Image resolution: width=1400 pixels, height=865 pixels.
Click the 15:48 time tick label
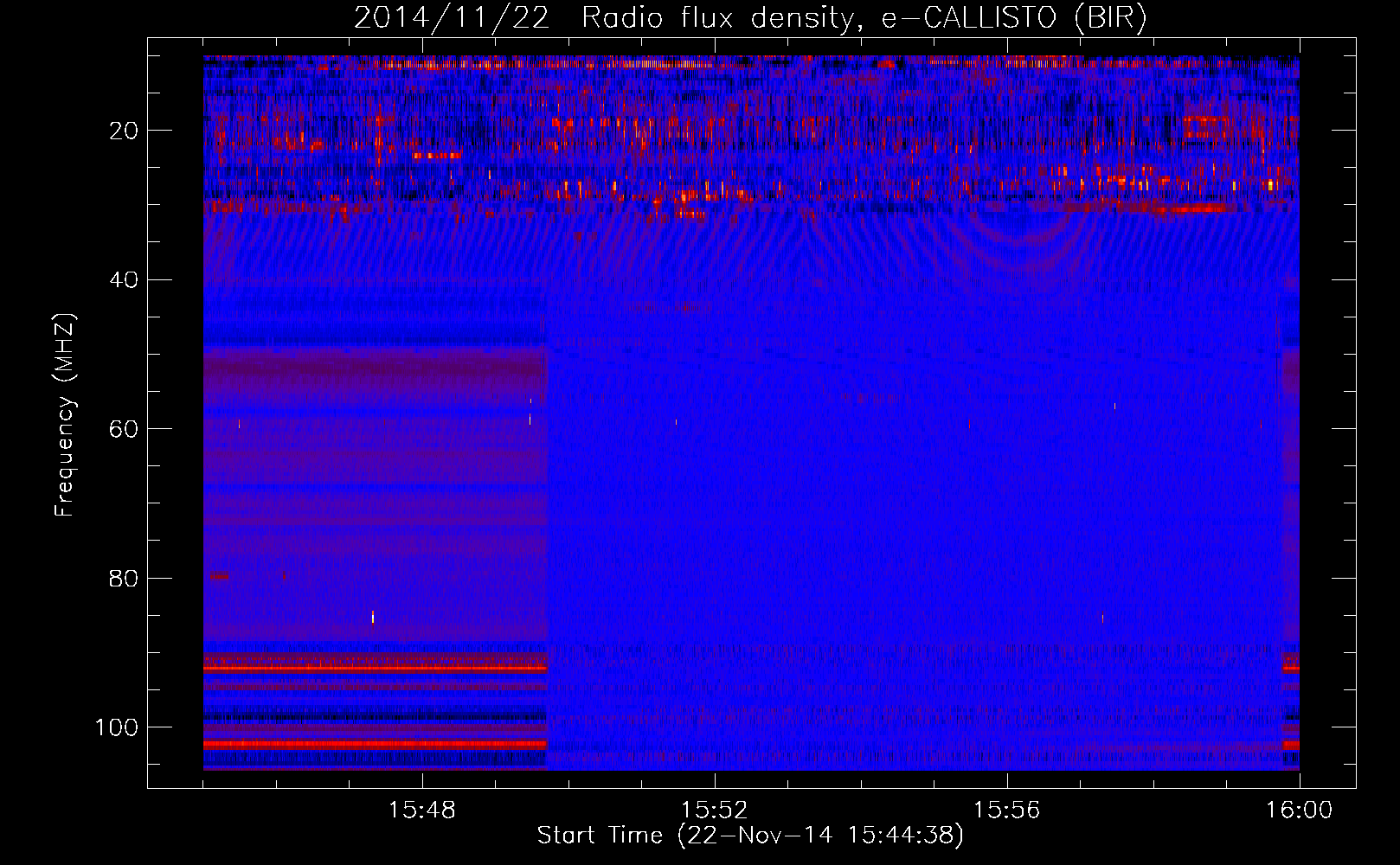click(x=422, y=811)
